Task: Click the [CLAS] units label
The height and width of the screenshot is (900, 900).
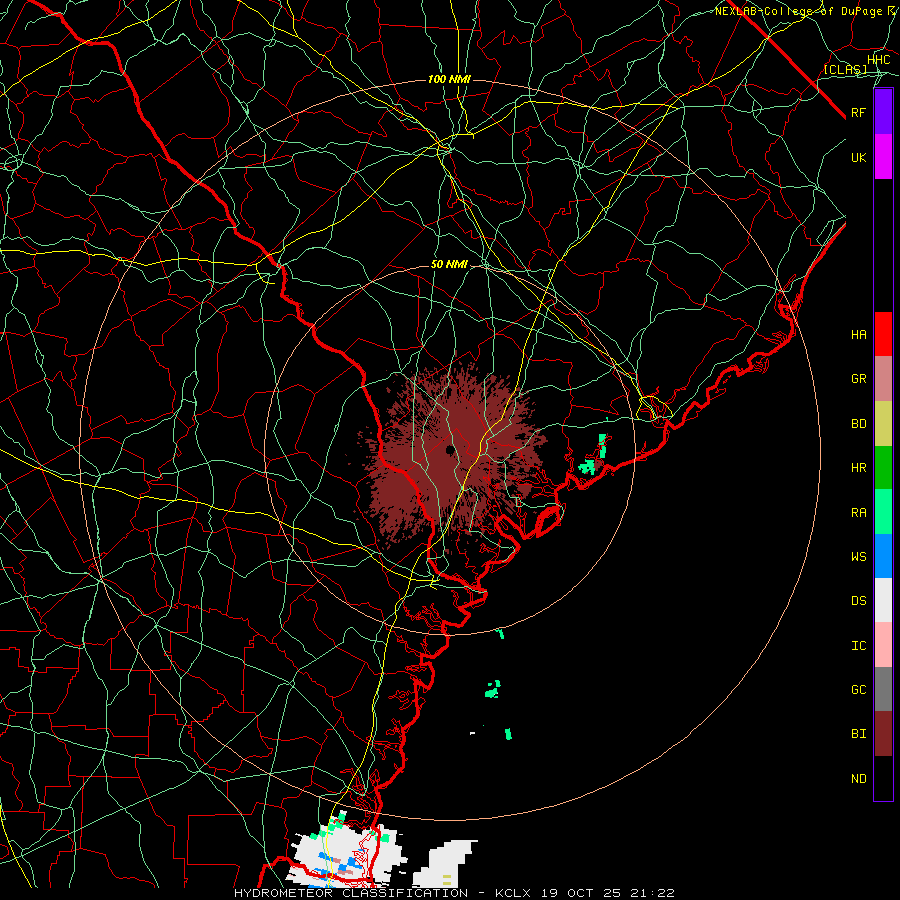Action: pos(845,69)
